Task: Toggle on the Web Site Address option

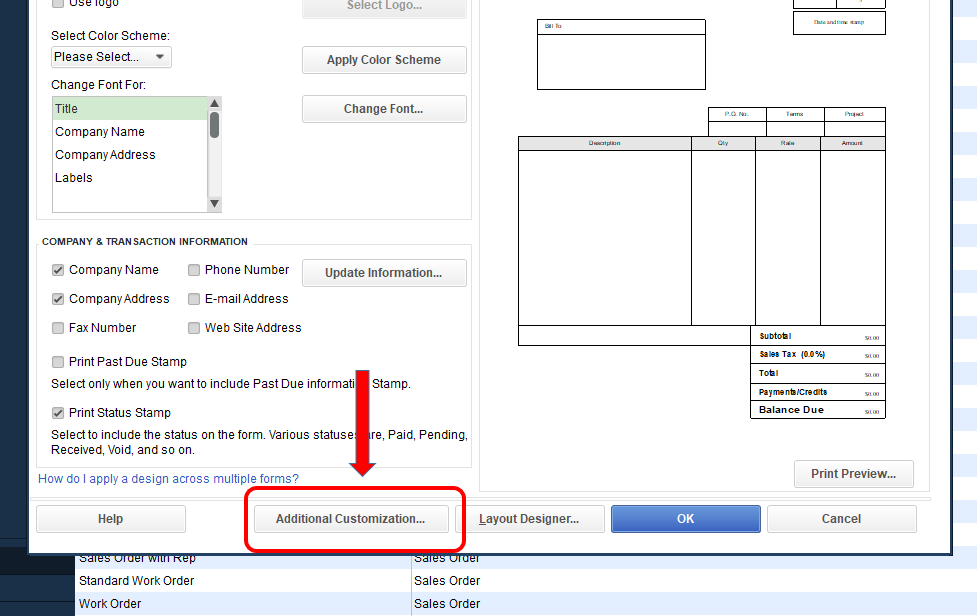Action: click(193, 327)
